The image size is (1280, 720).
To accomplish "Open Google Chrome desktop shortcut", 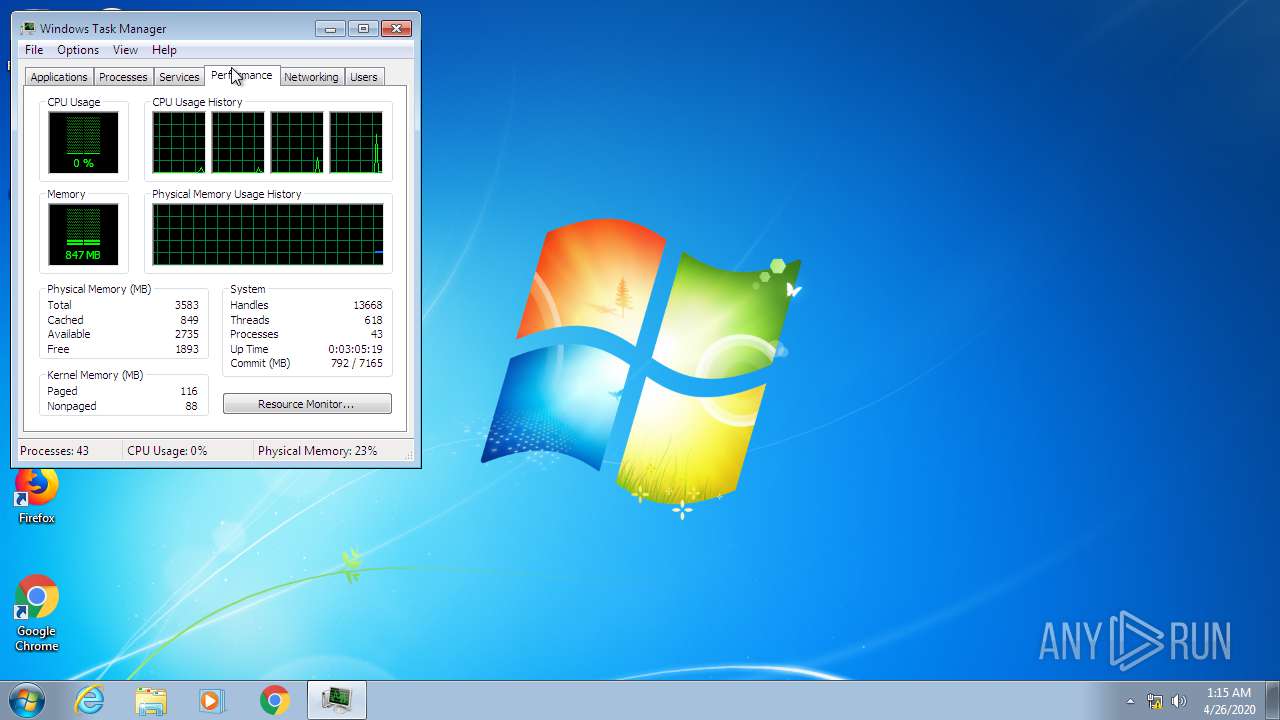I will point(37,613).
